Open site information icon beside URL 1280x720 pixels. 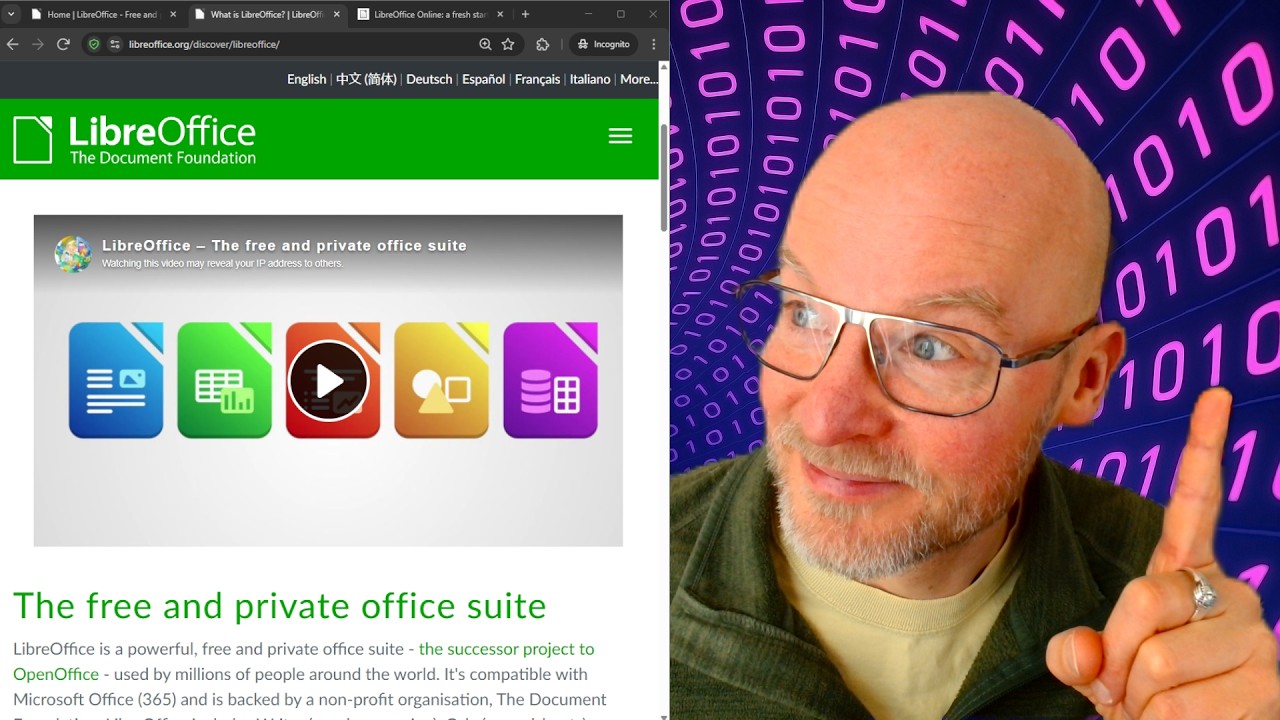[115, 44]
